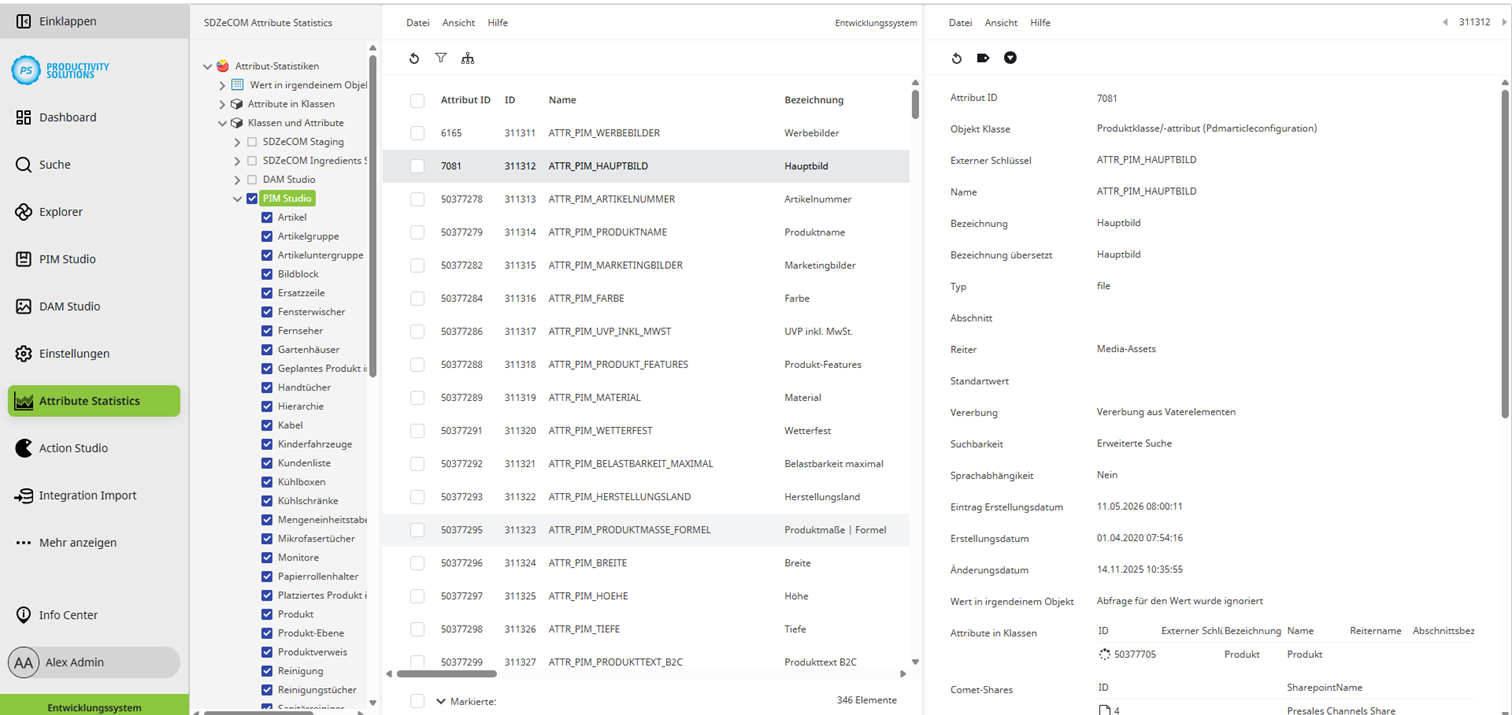
Task: Toggle checkbox next to Markierte footer
Action: click(x=417, y=701)
